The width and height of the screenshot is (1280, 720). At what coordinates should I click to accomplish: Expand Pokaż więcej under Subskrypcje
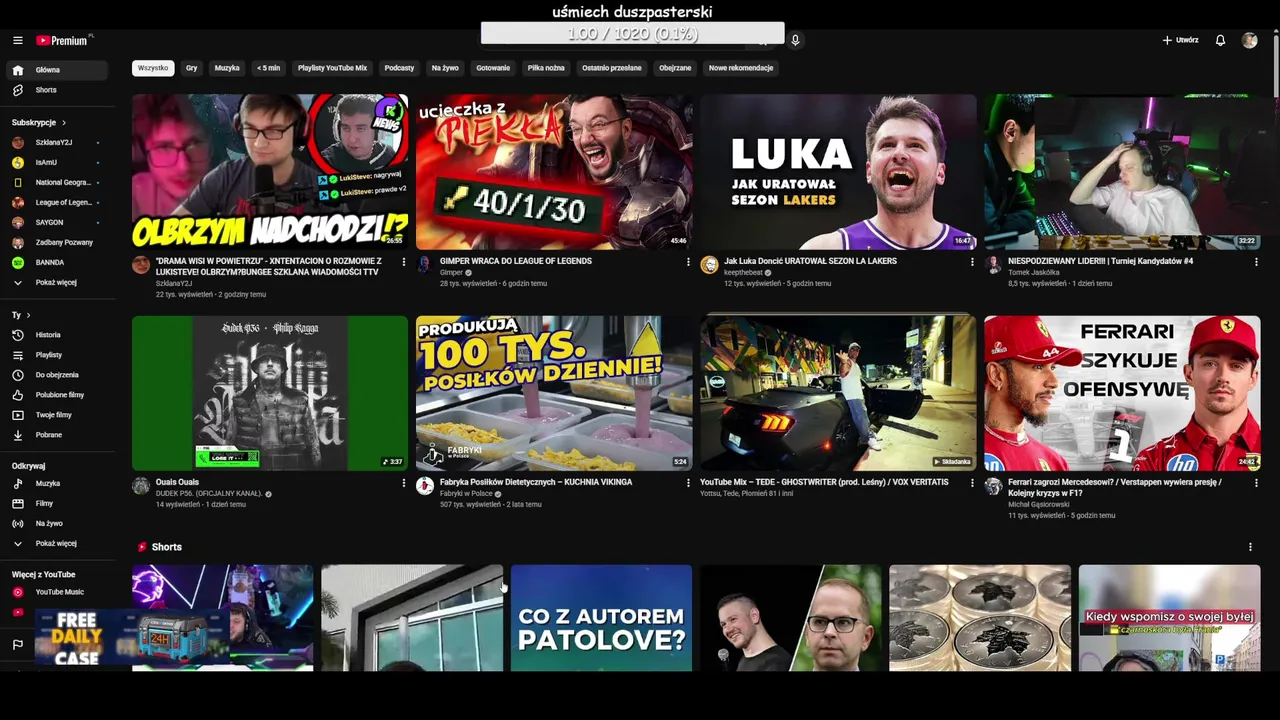56,282
